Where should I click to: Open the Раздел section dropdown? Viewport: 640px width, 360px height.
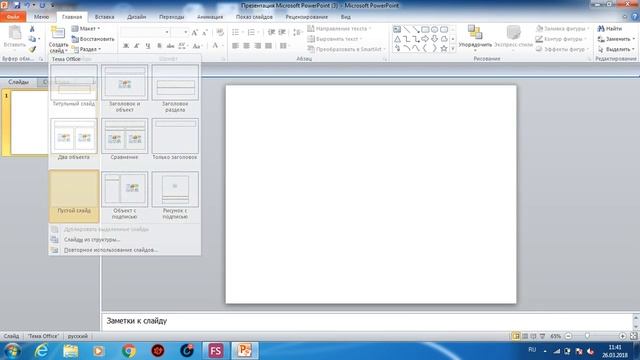click(87, 49)
